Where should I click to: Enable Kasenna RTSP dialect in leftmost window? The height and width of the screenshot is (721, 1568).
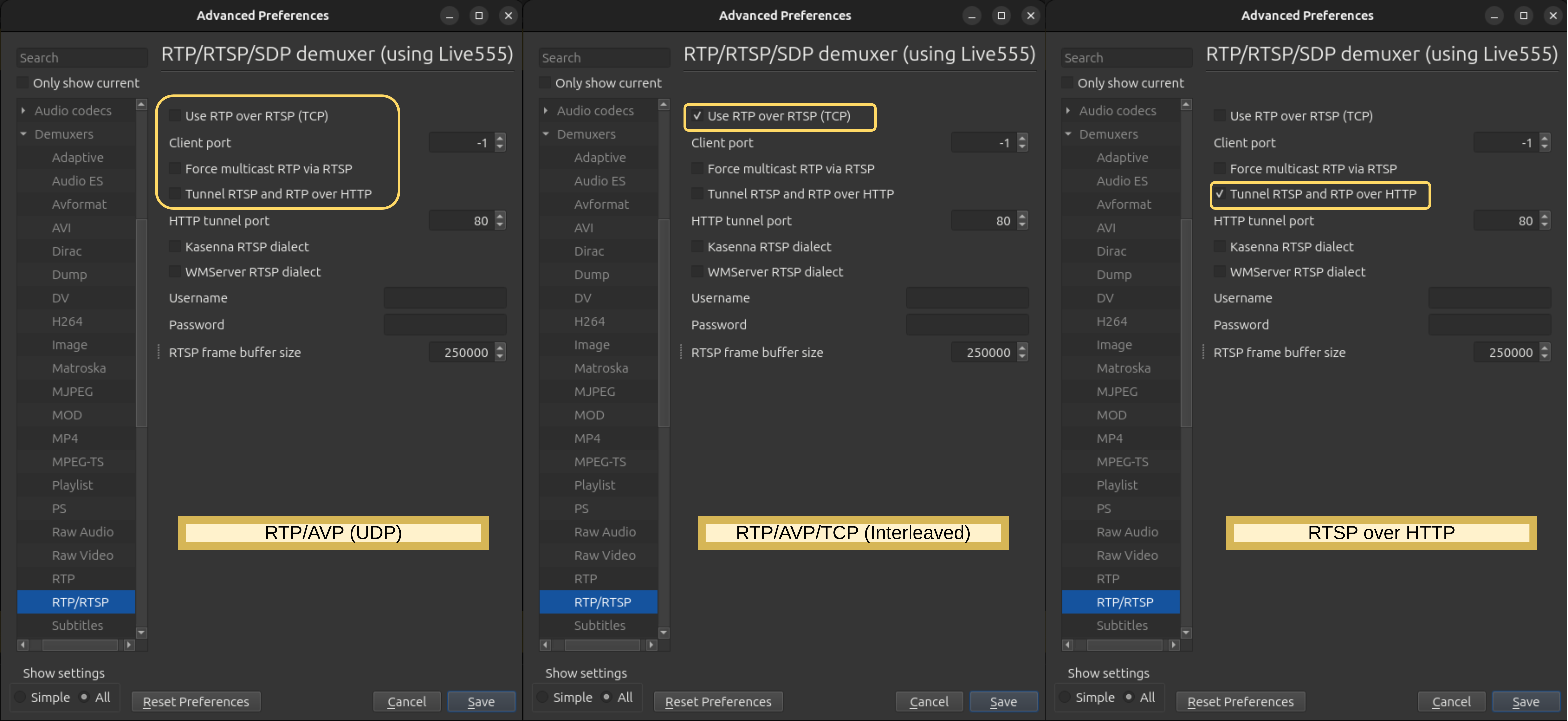click(175, 247)
